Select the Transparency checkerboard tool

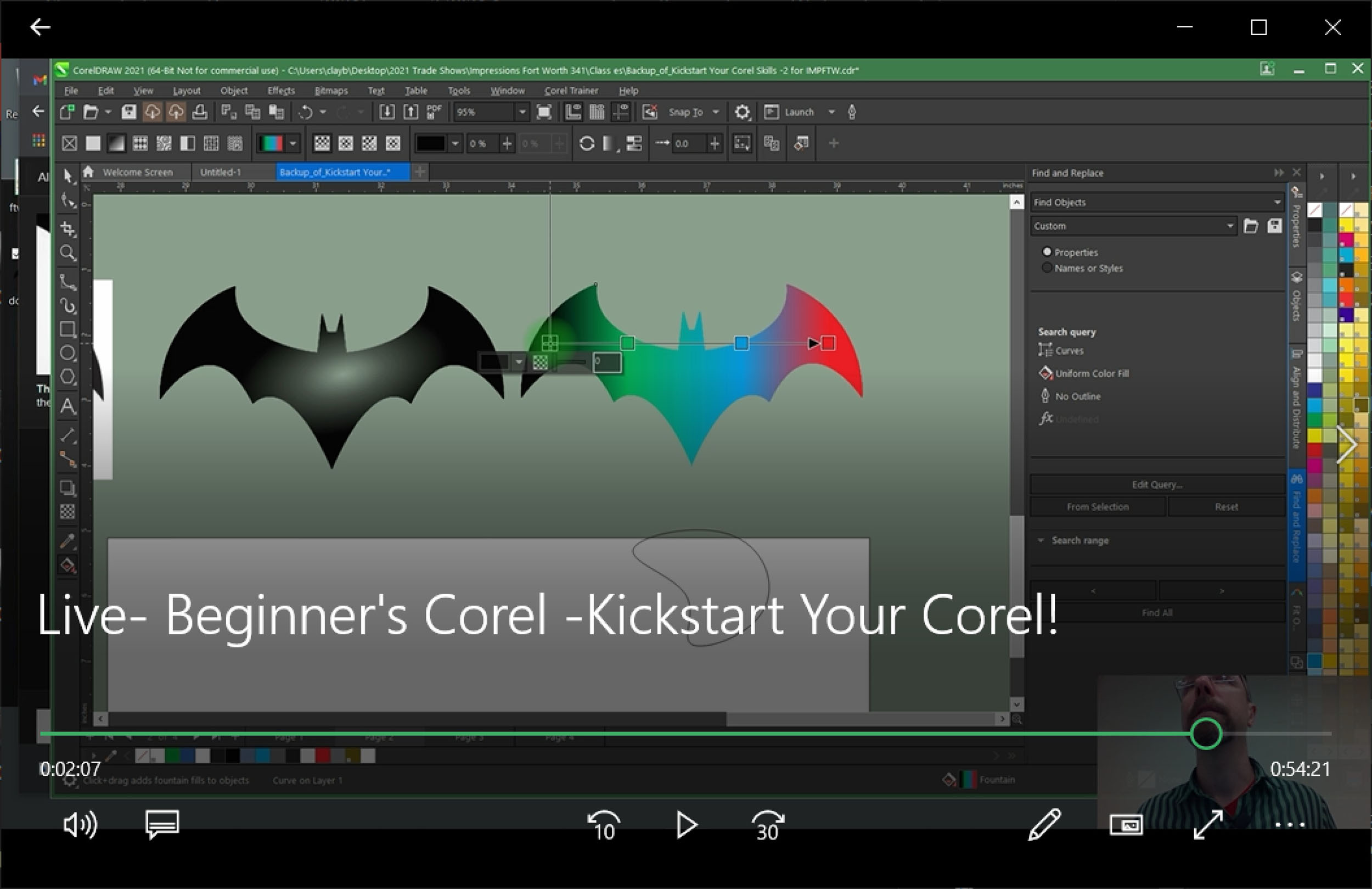[x=68, y=512]
